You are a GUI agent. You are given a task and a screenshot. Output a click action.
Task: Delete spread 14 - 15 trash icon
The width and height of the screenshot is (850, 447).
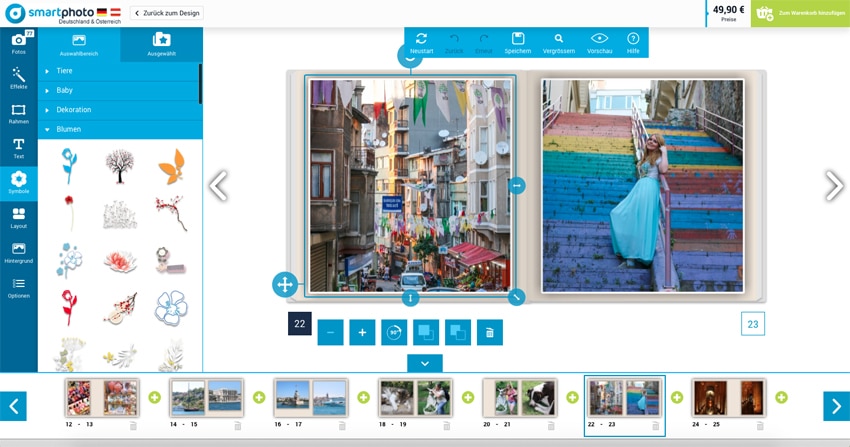pyautogui.click(x=237, y=426)
